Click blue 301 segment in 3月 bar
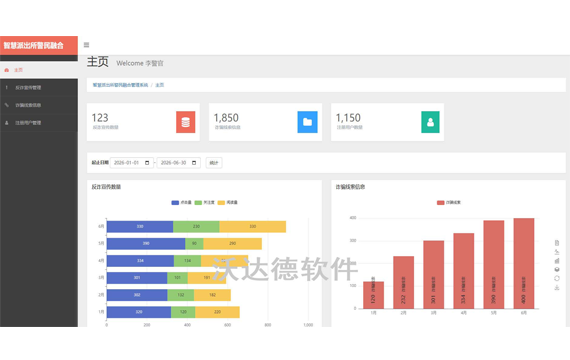 (x=137, y=278)
